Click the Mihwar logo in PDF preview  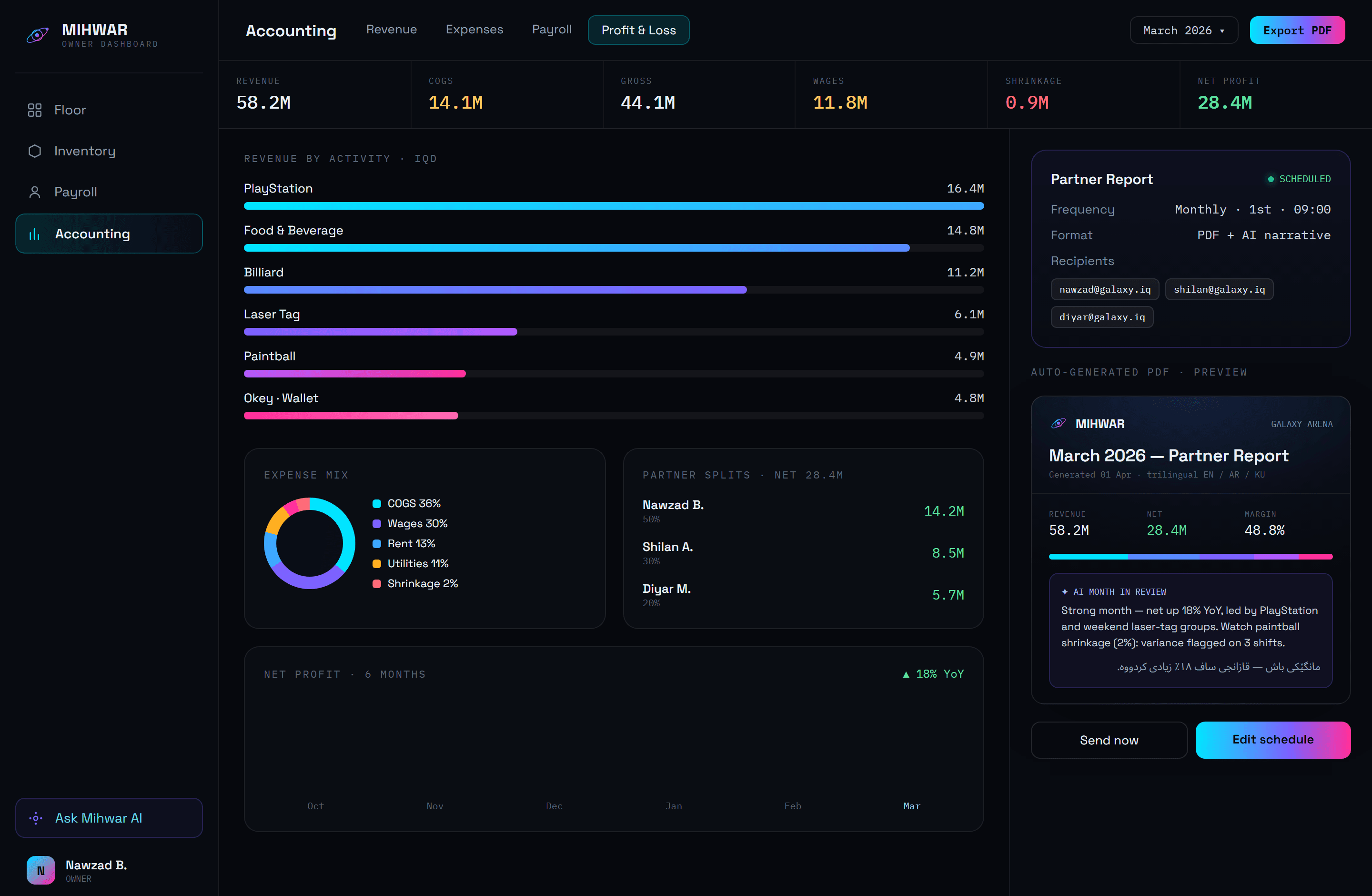pyautogui.click(x=1059, y=424)
